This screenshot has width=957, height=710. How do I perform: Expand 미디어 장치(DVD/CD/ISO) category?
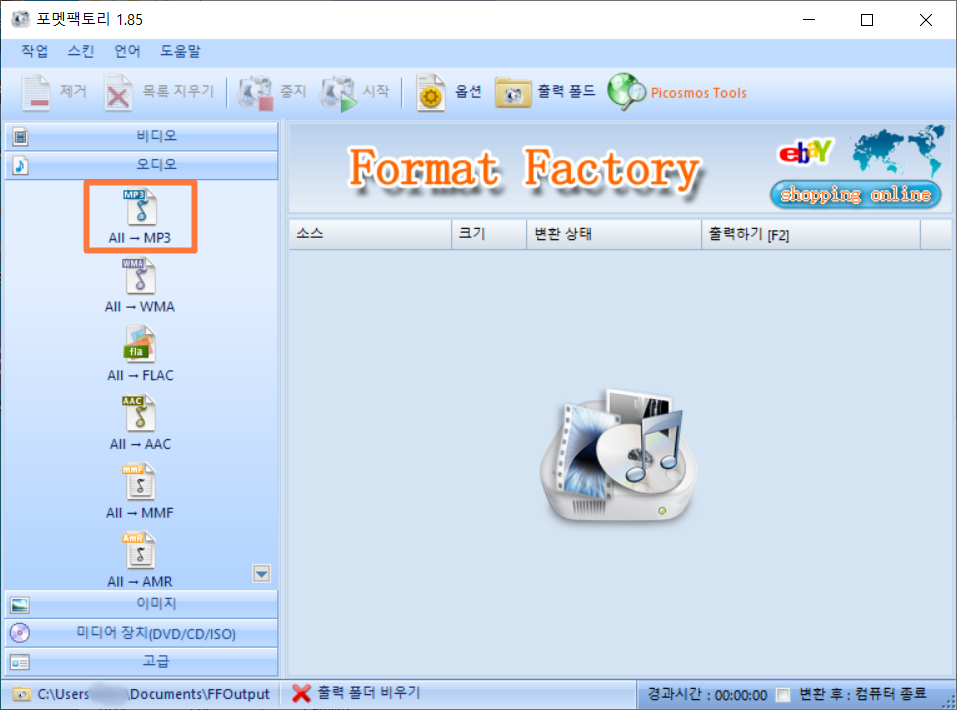pos(142,633)
